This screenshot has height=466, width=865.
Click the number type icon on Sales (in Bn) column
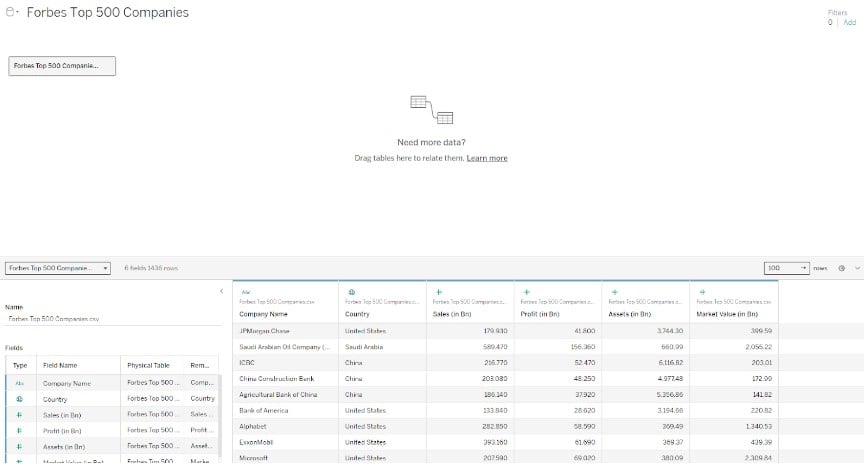point(439,292)
